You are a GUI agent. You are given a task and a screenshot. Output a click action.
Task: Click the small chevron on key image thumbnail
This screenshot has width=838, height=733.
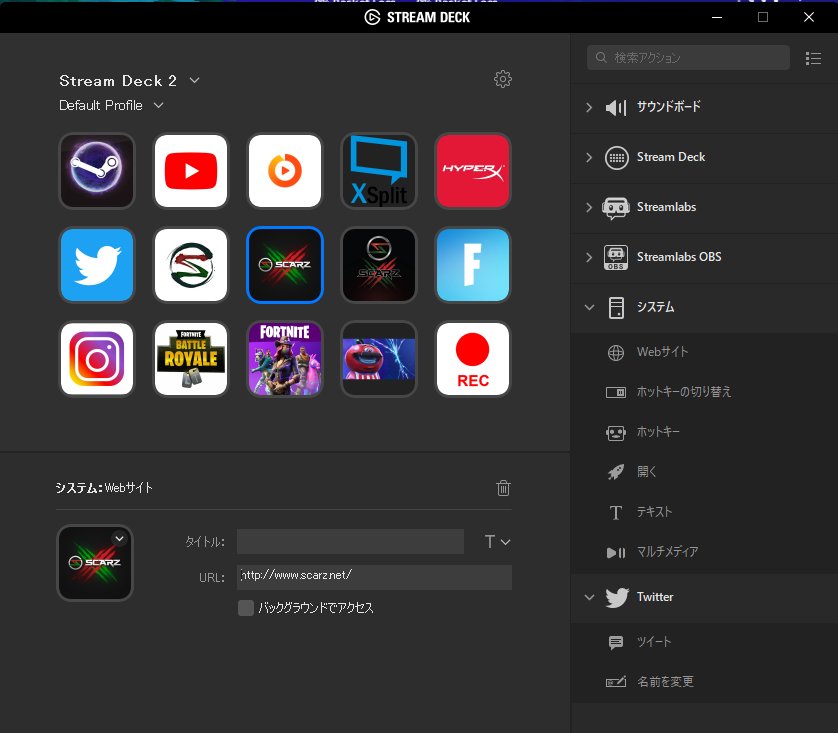coord(120,539)
